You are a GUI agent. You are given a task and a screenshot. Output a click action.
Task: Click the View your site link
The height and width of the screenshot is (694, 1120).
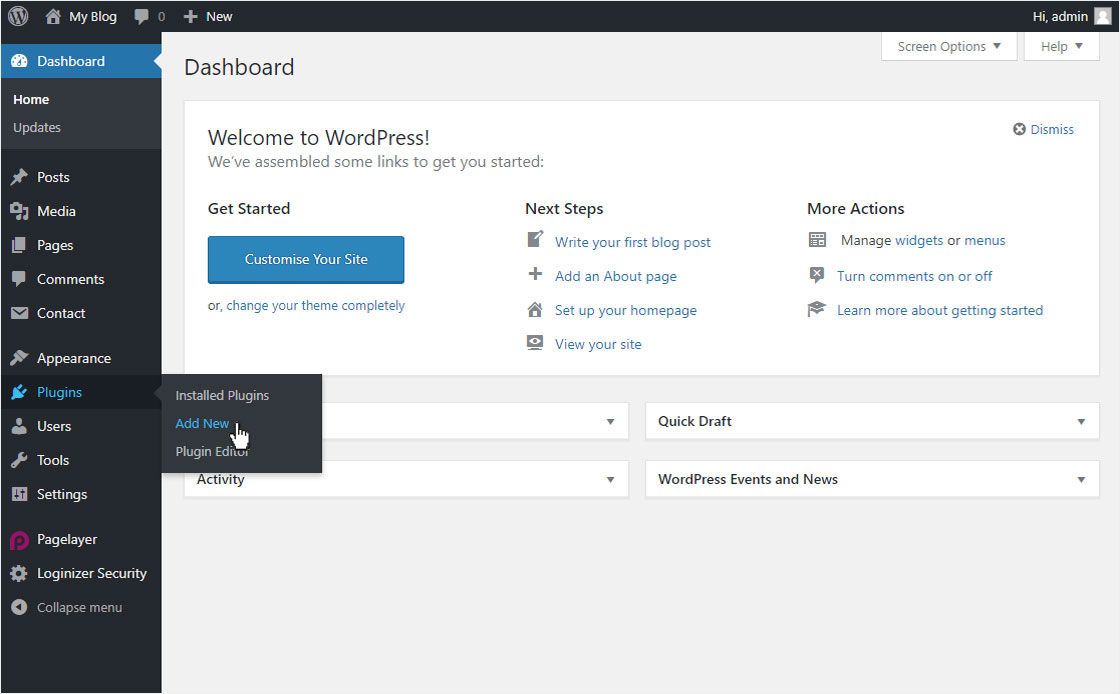click(x=599, y=344)
